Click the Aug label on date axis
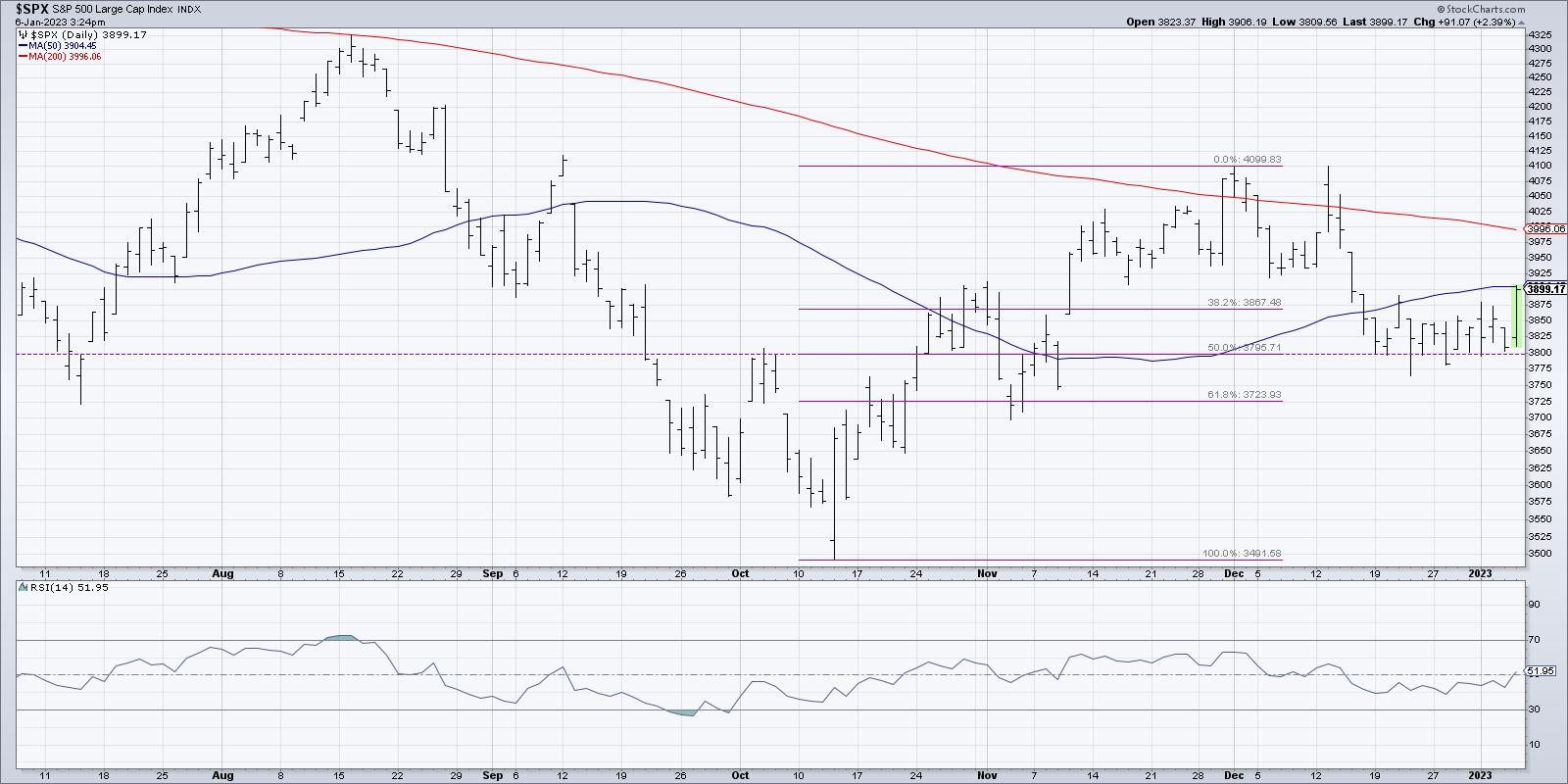 223,572
